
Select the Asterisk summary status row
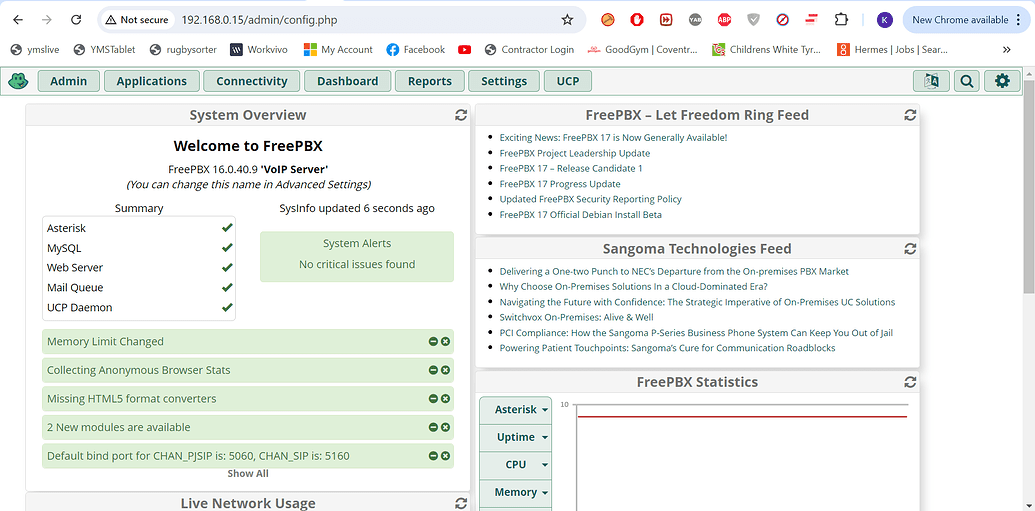[x=139, y=228]
